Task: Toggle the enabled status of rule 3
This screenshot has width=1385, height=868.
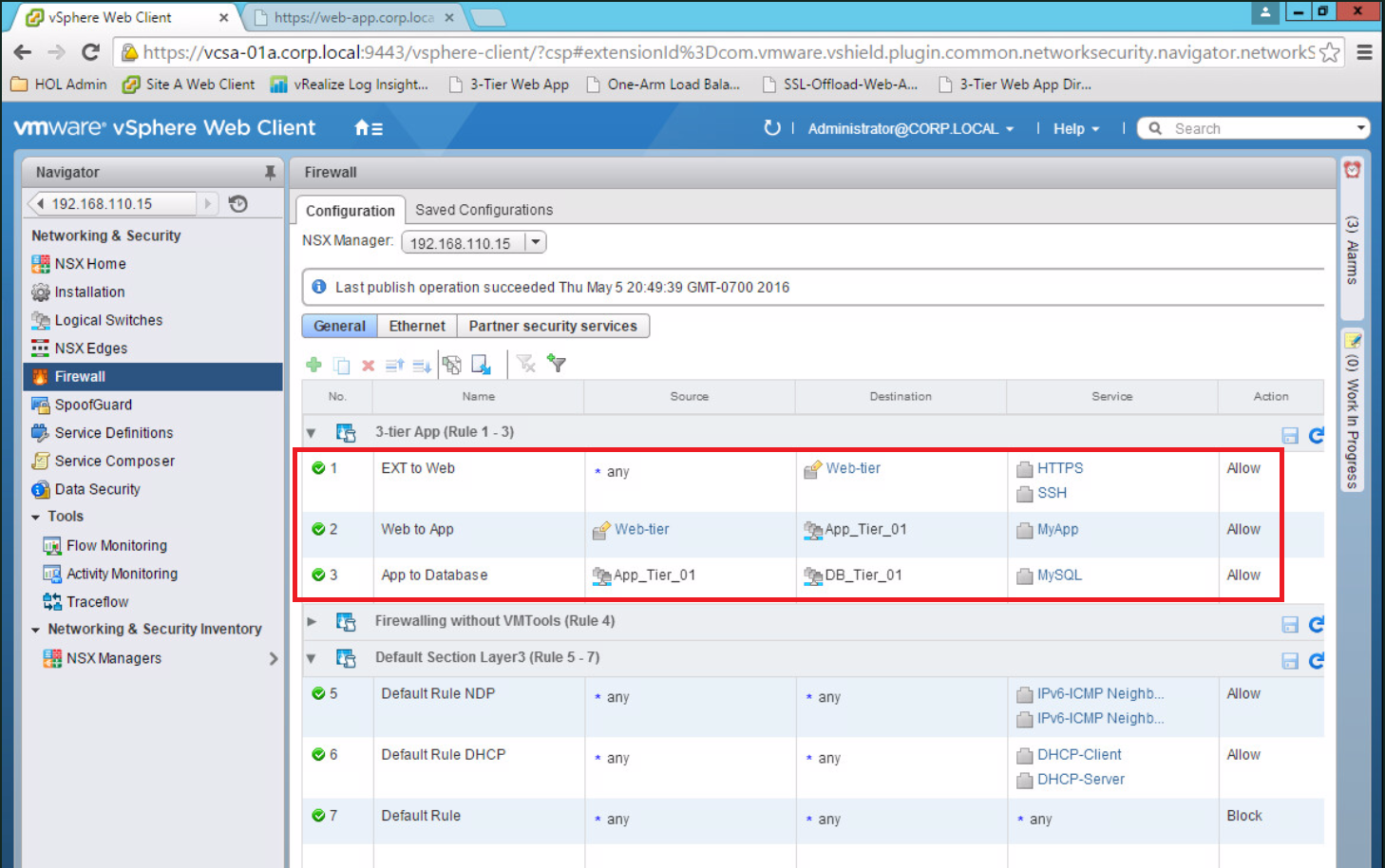Action: (x=319, y=575)
